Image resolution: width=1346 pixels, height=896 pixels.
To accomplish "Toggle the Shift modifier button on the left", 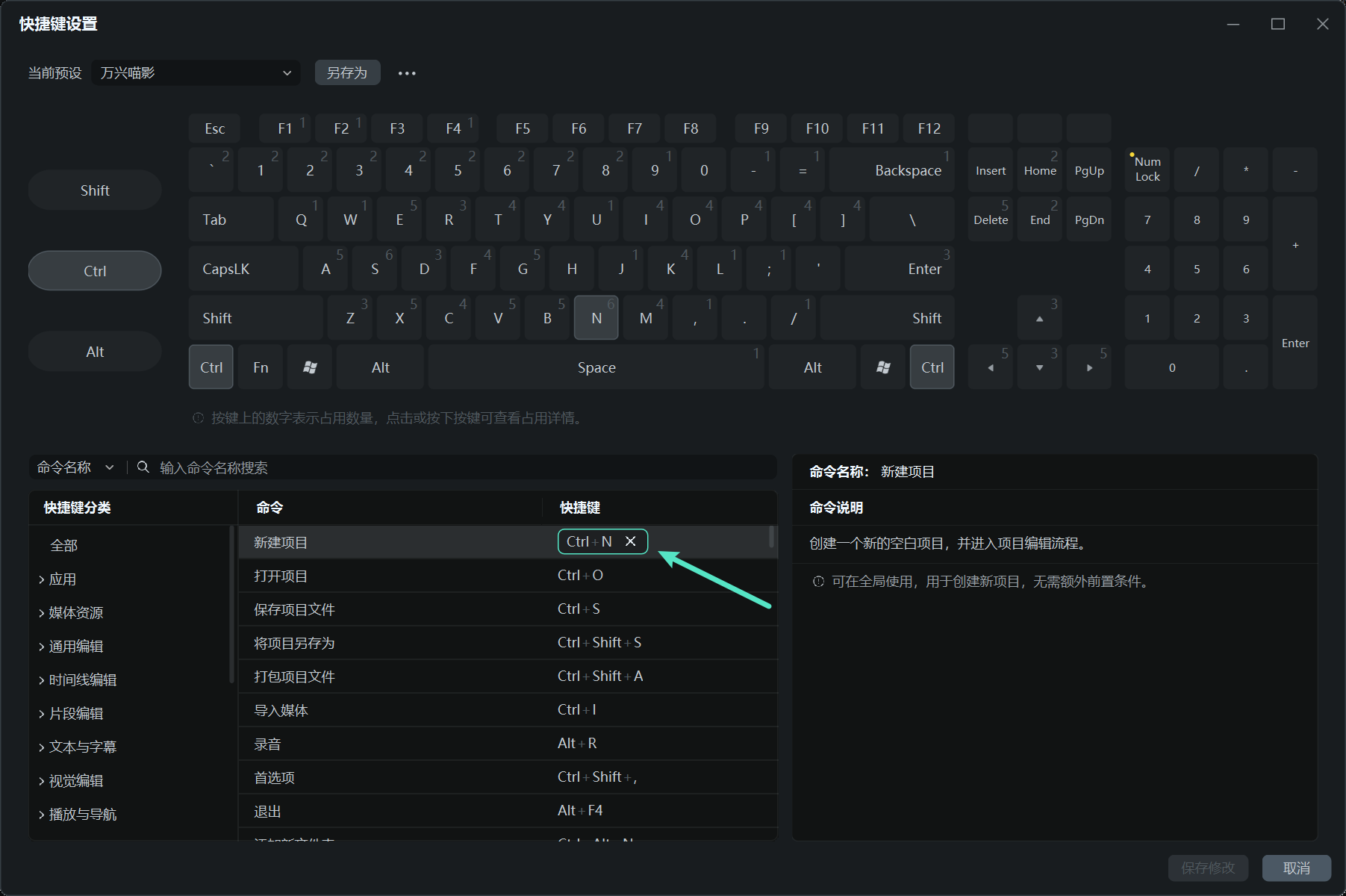I will click(x=95, y=190).
